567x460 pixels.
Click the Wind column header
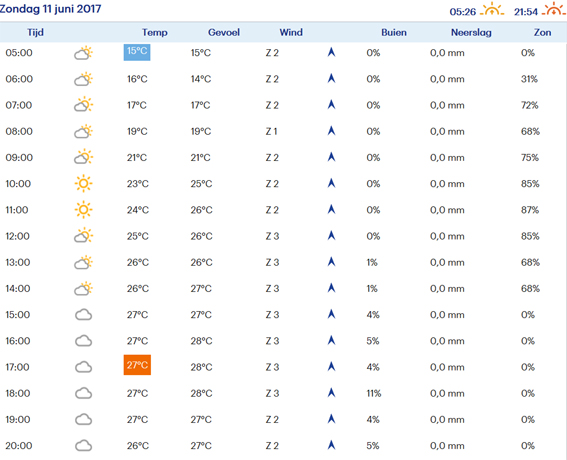[x=291, y=33]
